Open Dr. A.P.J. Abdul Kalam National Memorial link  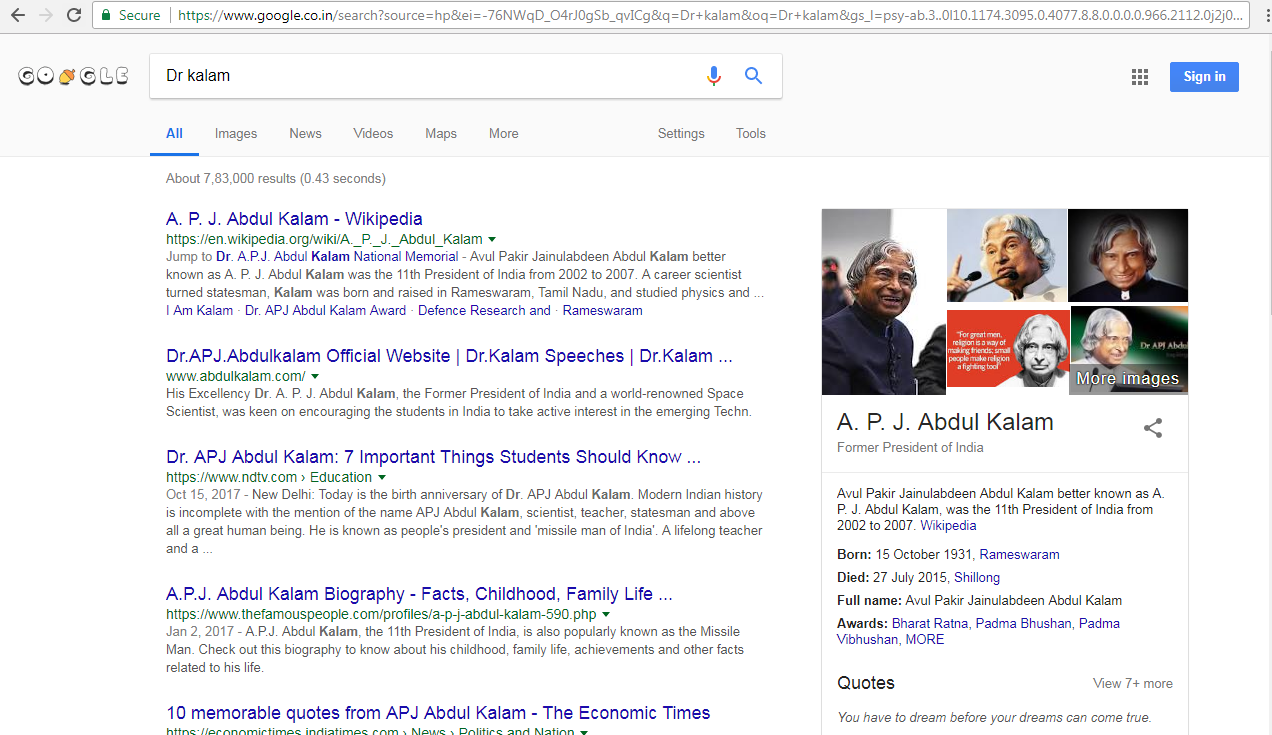tap(337, 257)
